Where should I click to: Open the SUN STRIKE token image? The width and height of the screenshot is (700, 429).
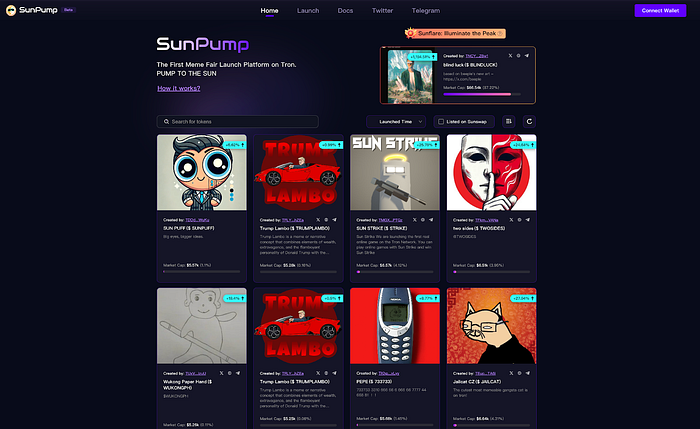click(x=395, y=172)
